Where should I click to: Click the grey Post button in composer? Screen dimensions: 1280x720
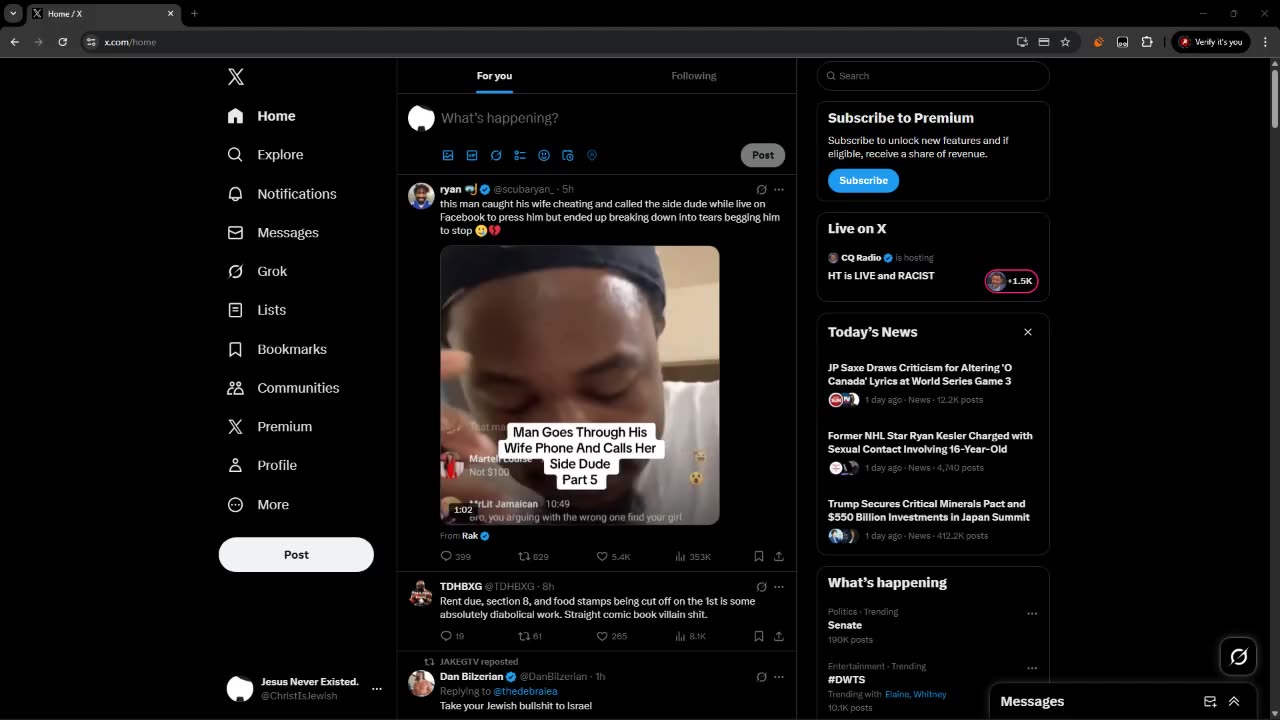763,155
